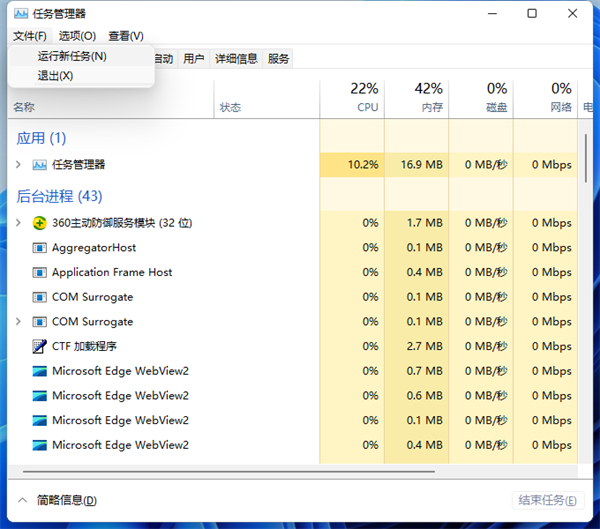Select the AggregatorHost process icon
Image resolution: width=600 pixels, height=529 pixels.
39,248
